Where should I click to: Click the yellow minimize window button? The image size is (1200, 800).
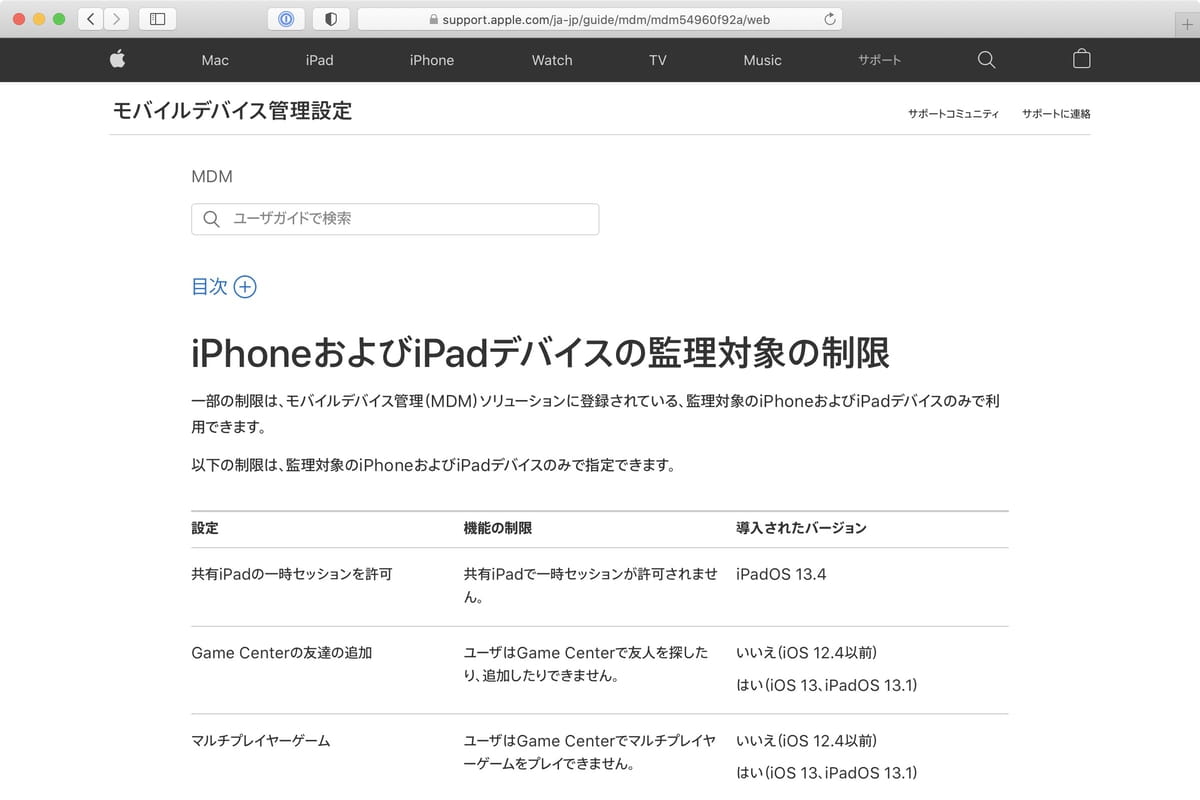(40, 19)
